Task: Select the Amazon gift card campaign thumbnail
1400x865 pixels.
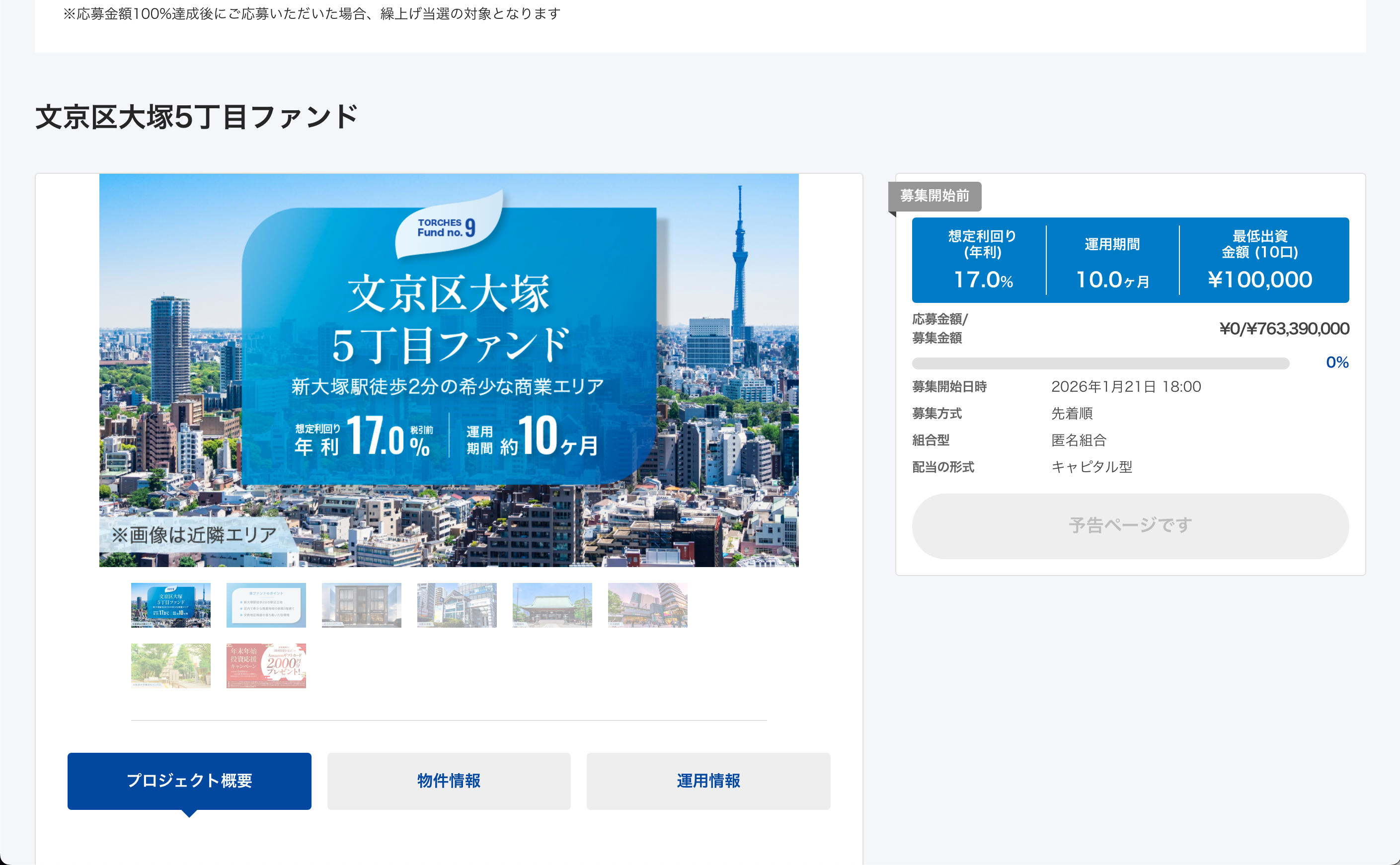Action: tap(266, 665)
